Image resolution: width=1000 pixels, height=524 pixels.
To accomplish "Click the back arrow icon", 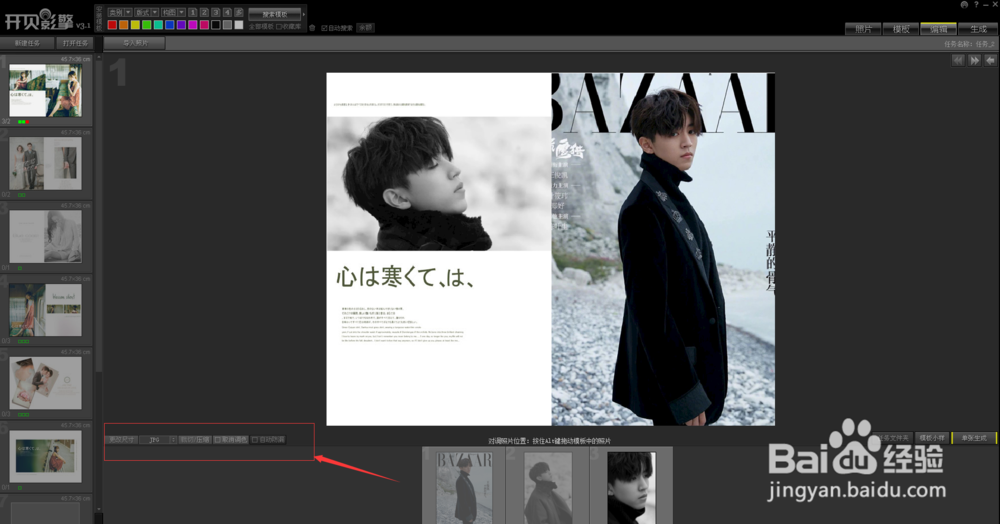I will point(990,60).
